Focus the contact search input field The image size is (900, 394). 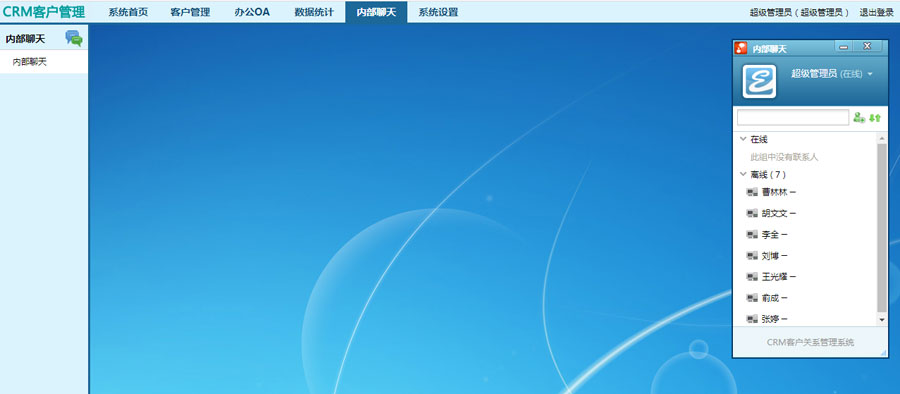[x=793, y=117]
